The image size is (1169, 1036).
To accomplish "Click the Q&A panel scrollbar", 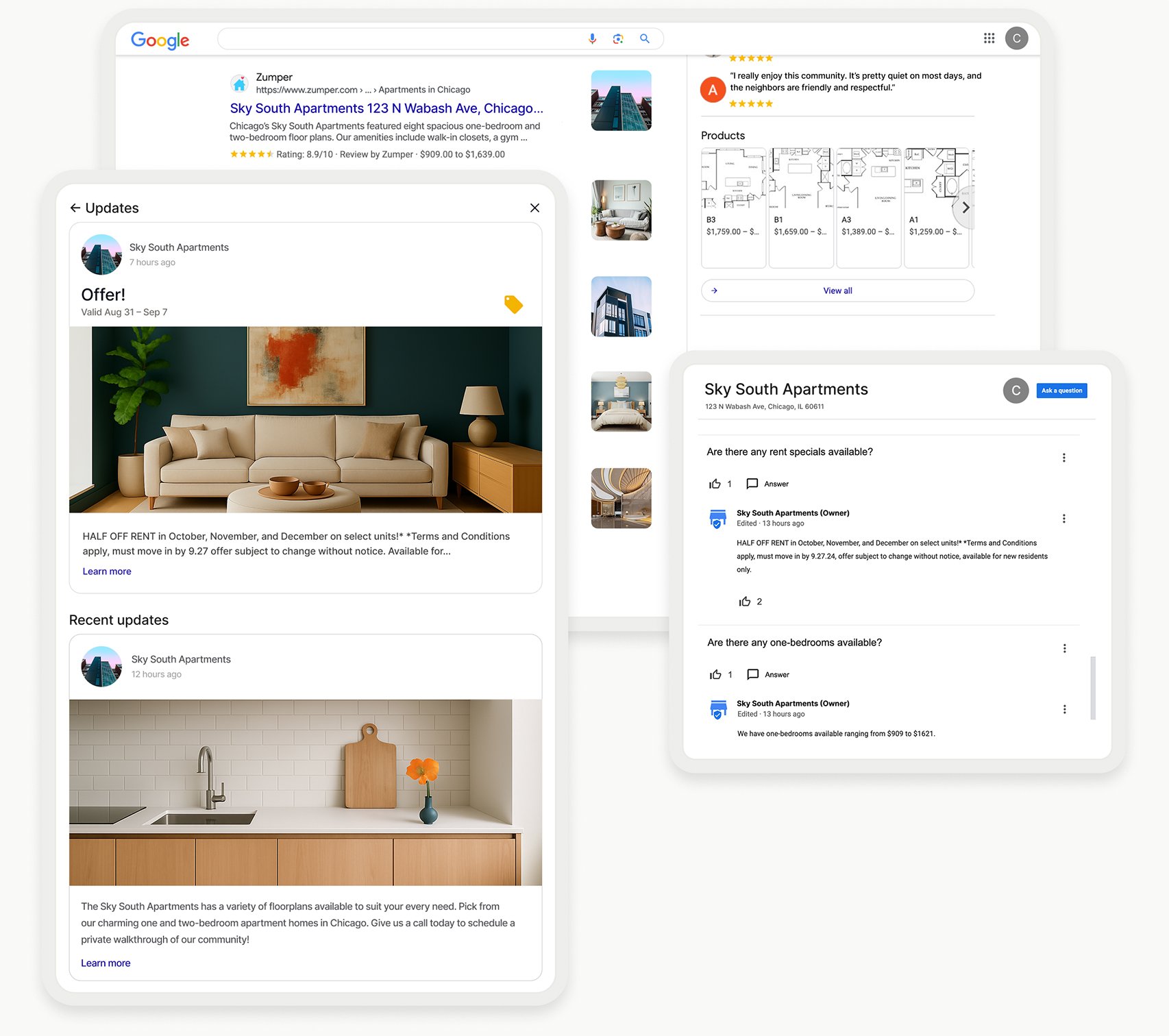I will point(1093,688).
